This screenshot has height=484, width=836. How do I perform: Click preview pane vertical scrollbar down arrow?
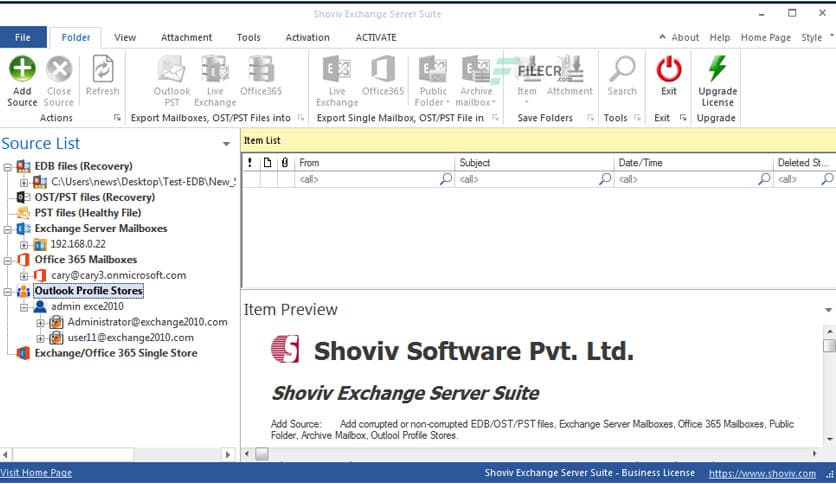pyautogui.click(x=830, y=439)
